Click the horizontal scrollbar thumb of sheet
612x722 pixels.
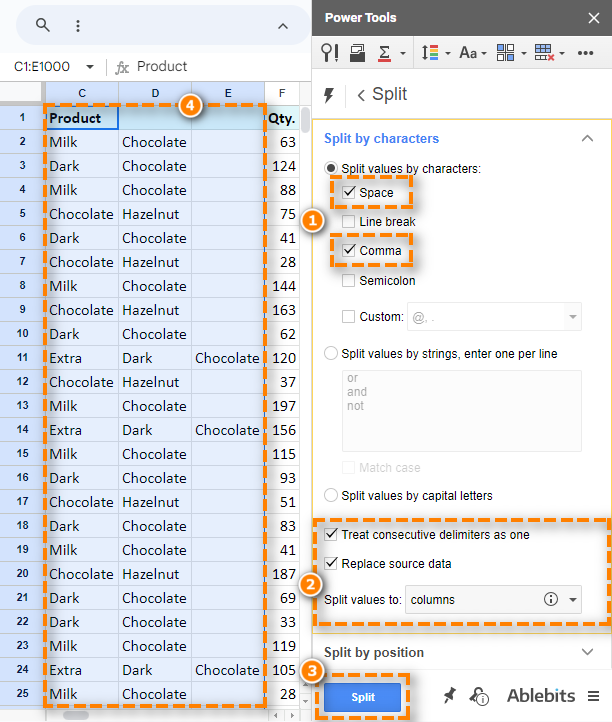pos(76,716)
